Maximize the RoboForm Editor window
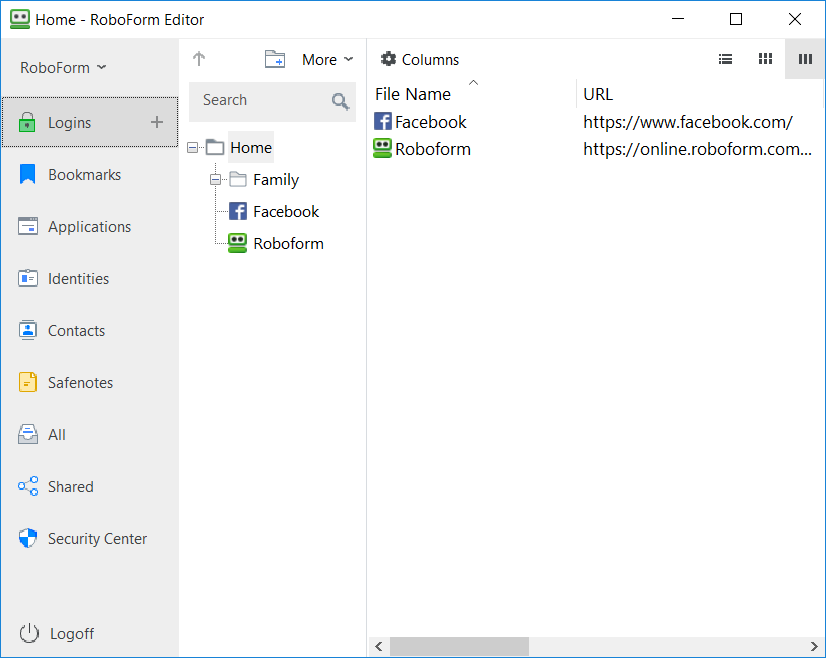826x658 pixels. click(x=736, y=19)
